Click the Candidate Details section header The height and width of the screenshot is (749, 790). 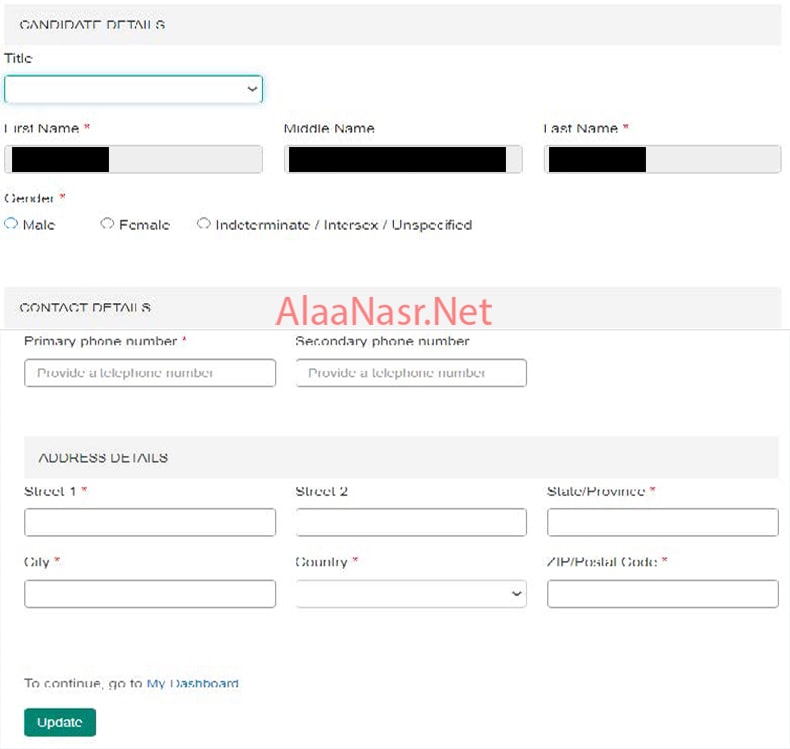[x=92, y=25]
